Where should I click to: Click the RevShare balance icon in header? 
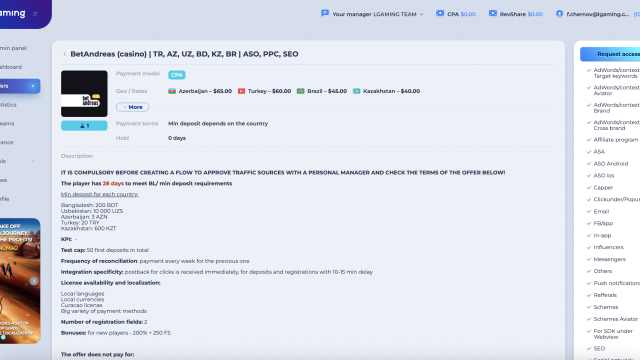point(493,13)
